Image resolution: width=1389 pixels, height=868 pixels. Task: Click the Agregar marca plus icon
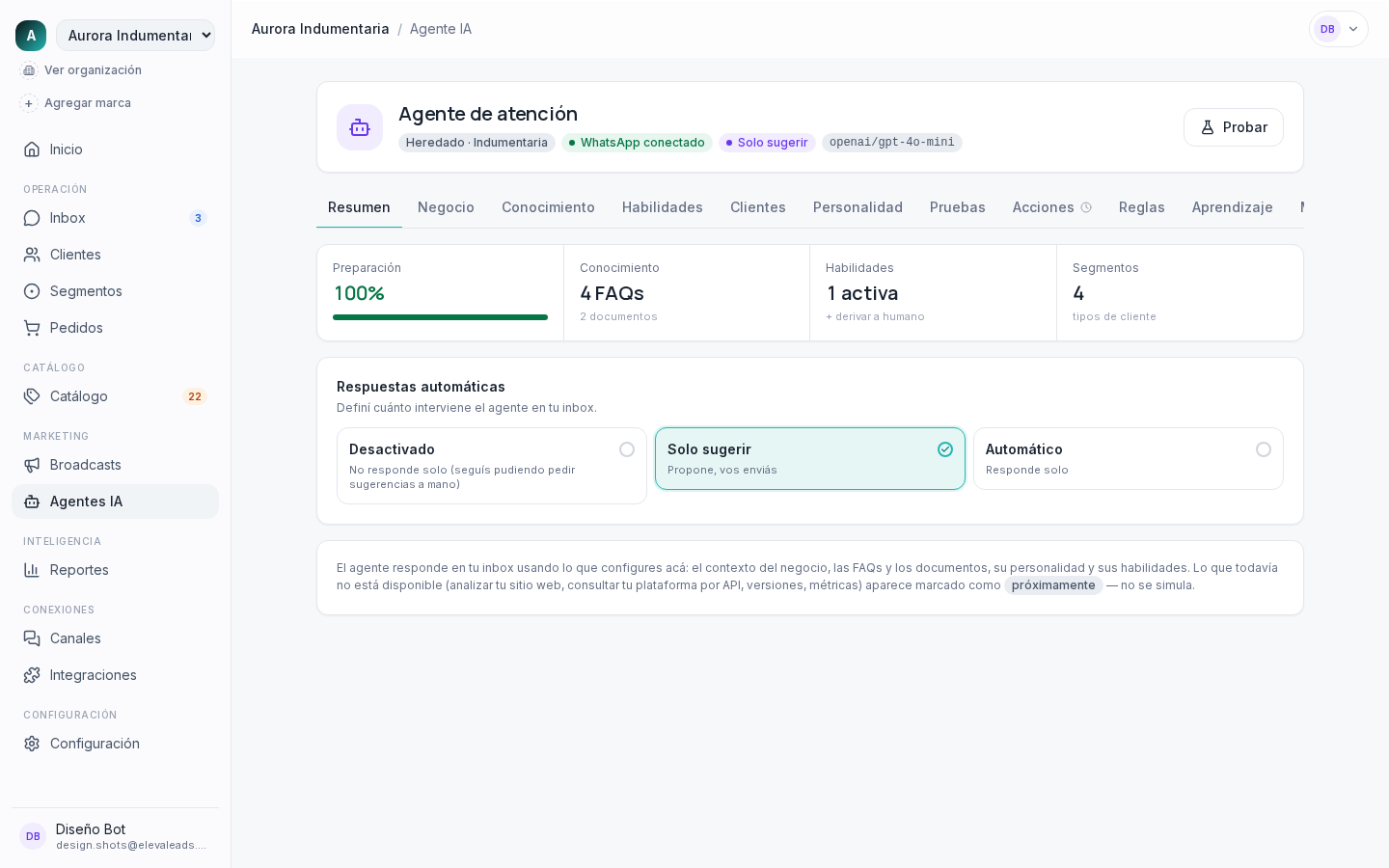pyautogui.click(x=29, y=103)
